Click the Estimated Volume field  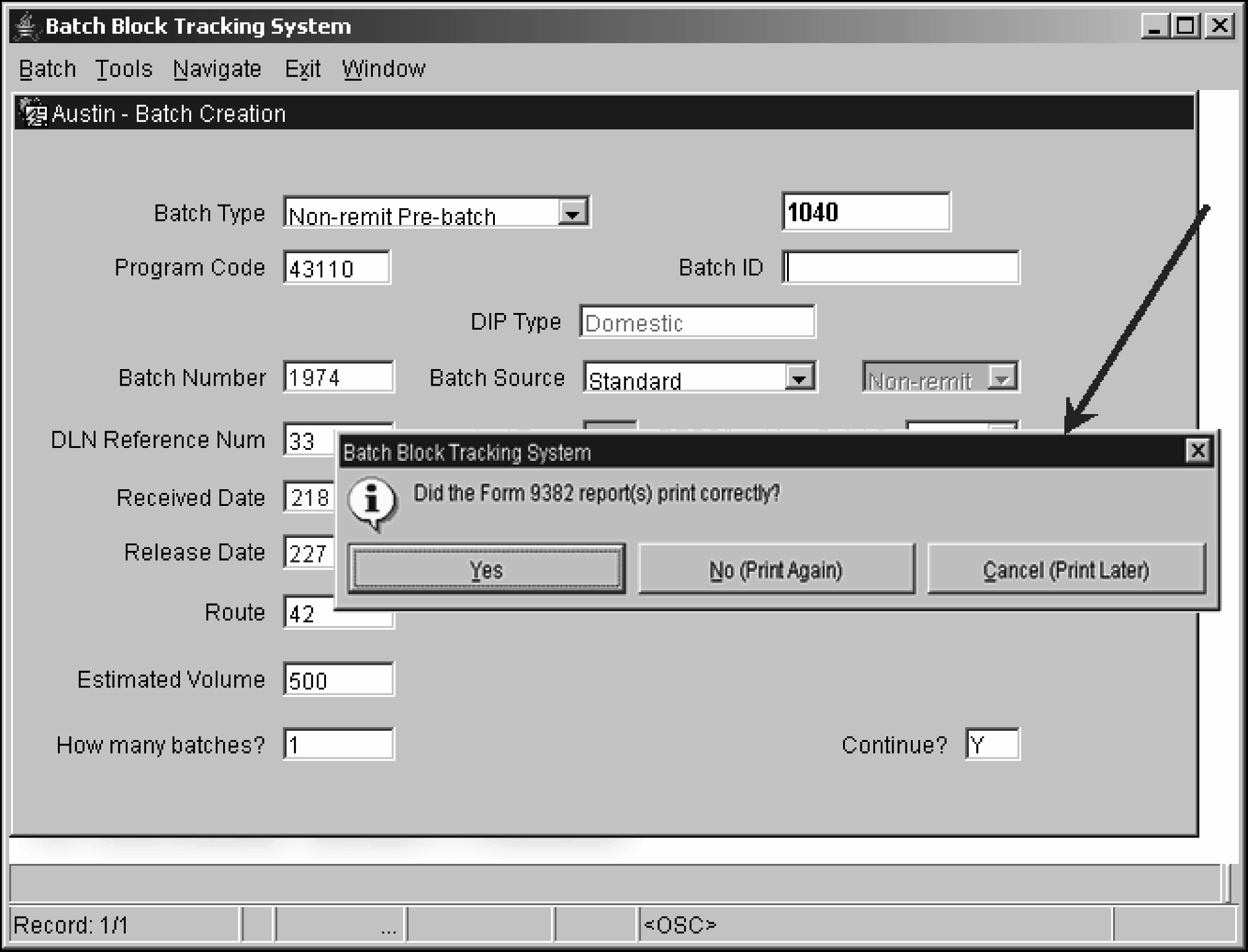tap(338, 680)
